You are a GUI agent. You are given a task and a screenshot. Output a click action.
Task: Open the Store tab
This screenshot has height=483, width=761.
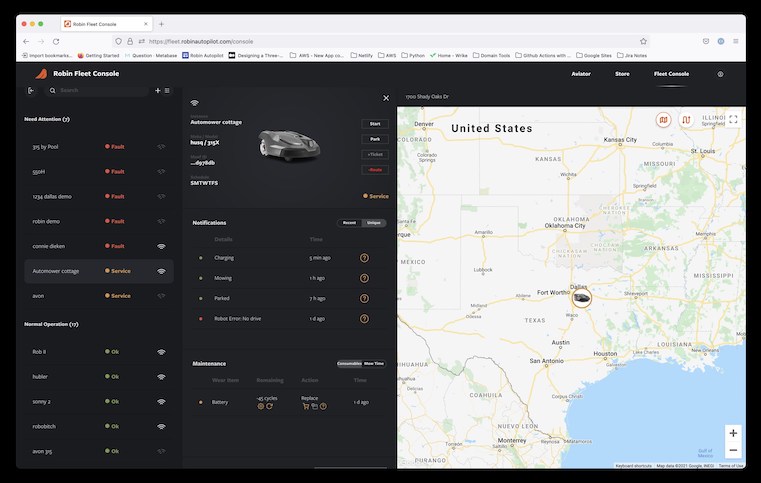click(x=622, y=74)
